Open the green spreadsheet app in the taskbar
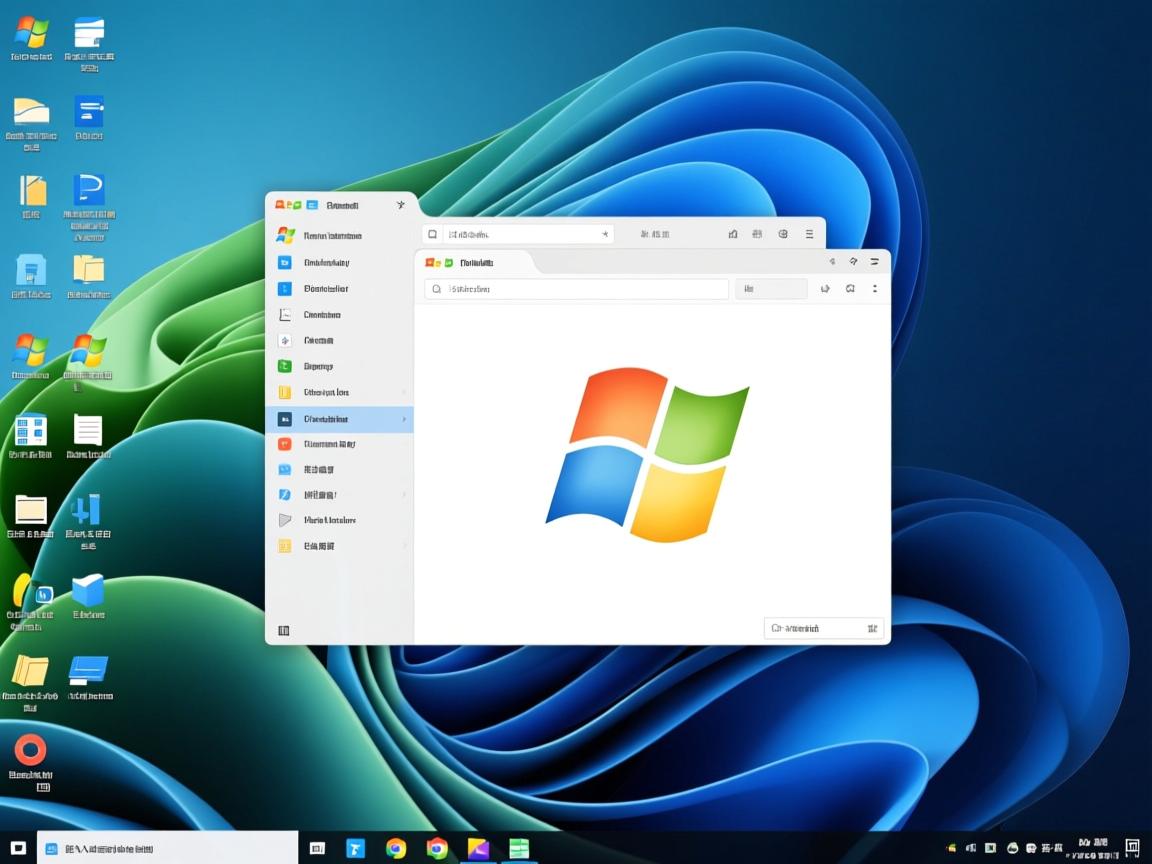This screenshot has width=1152, height=864. [x=518, y=848]
